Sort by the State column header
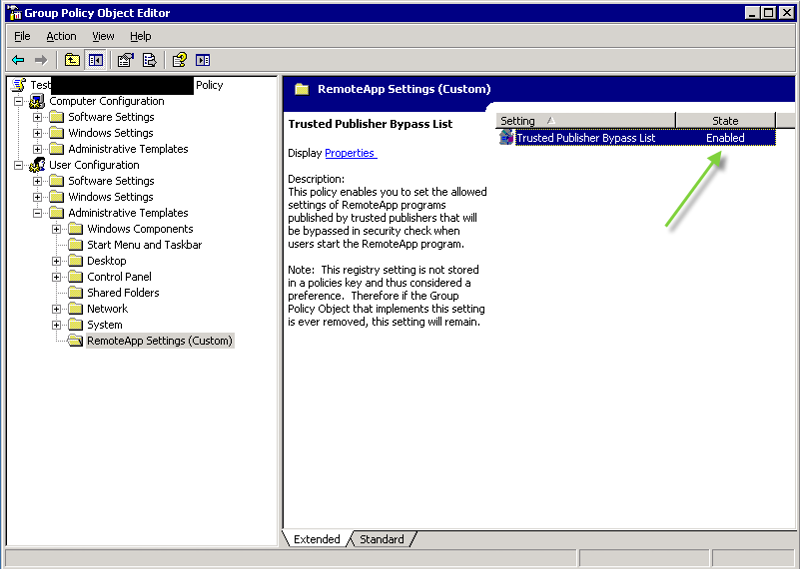Image resolution: width=800 pixels, height=569 pixels. tap(725, 121)
